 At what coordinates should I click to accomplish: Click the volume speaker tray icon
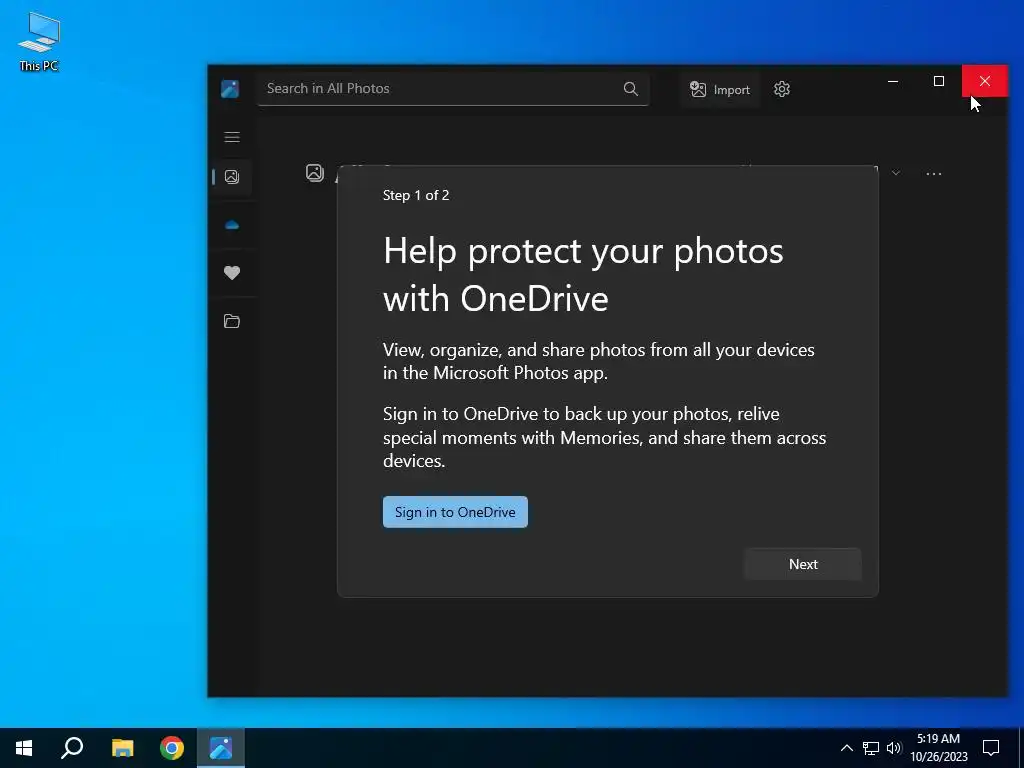pyautogui.click(x=894, y=748)
